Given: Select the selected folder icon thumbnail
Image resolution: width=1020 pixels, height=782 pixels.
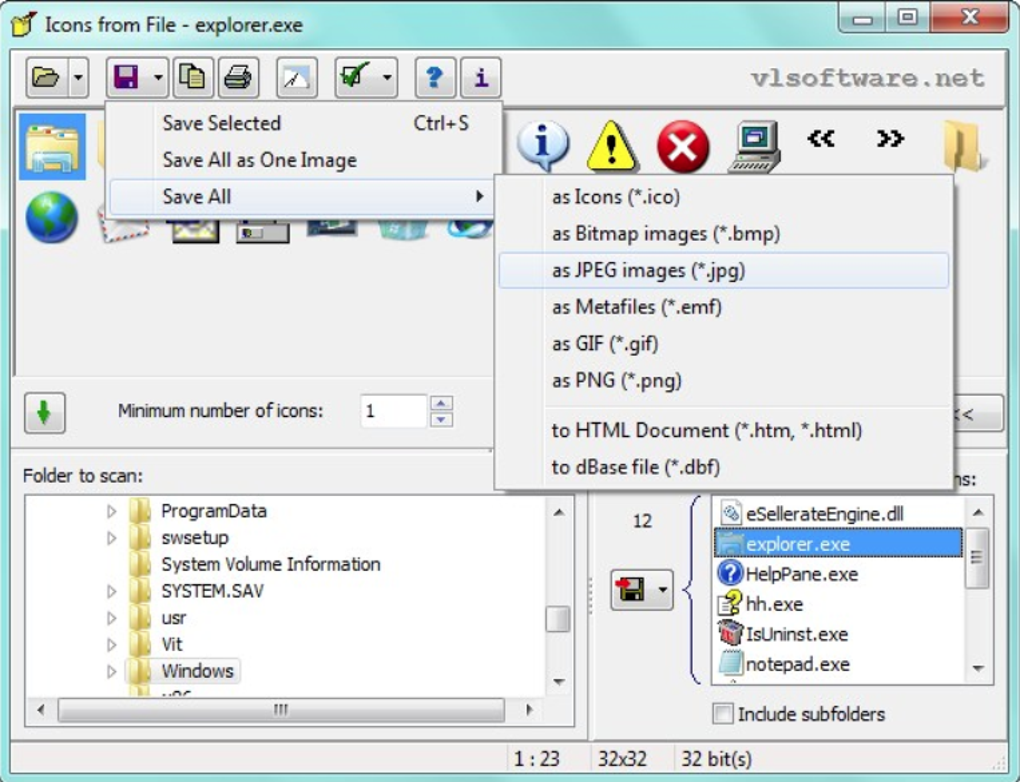Looking at the screenshot, I should [52, 146].
